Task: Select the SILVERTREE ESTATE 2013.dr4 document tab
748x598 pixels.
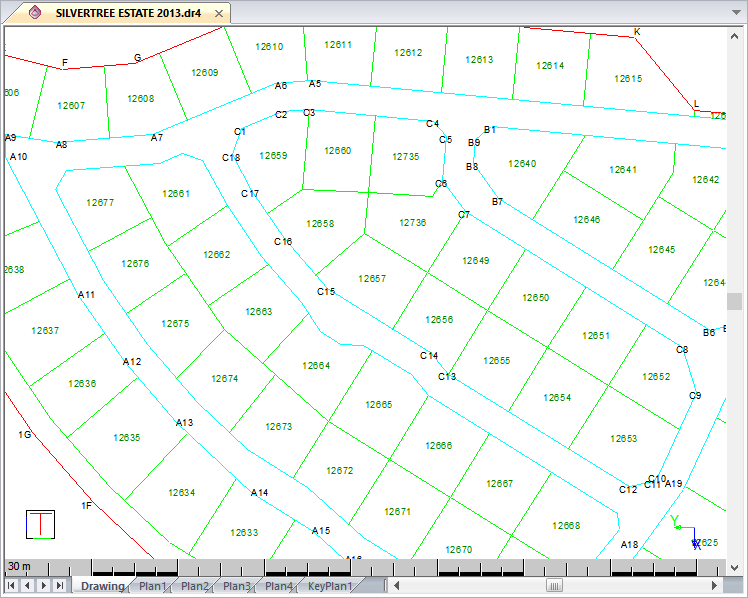Action: (x=129, y=13)
